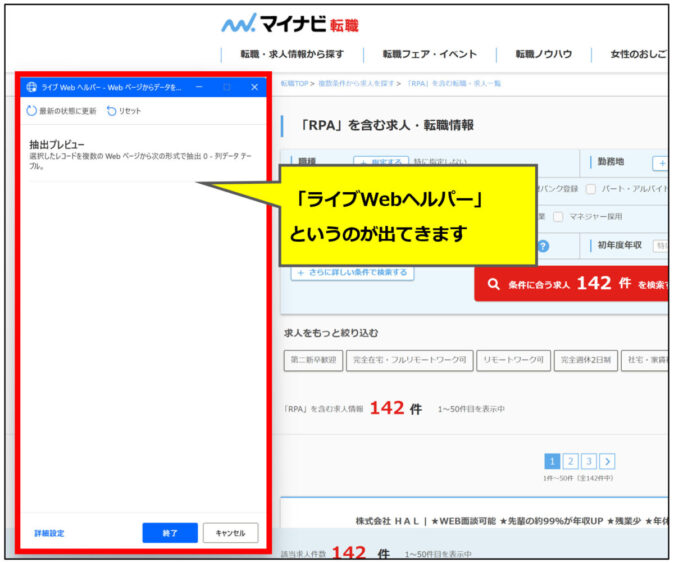Go to pagination page 2
The height and width of the screenshot is (563, 674).
click(570, 461)
